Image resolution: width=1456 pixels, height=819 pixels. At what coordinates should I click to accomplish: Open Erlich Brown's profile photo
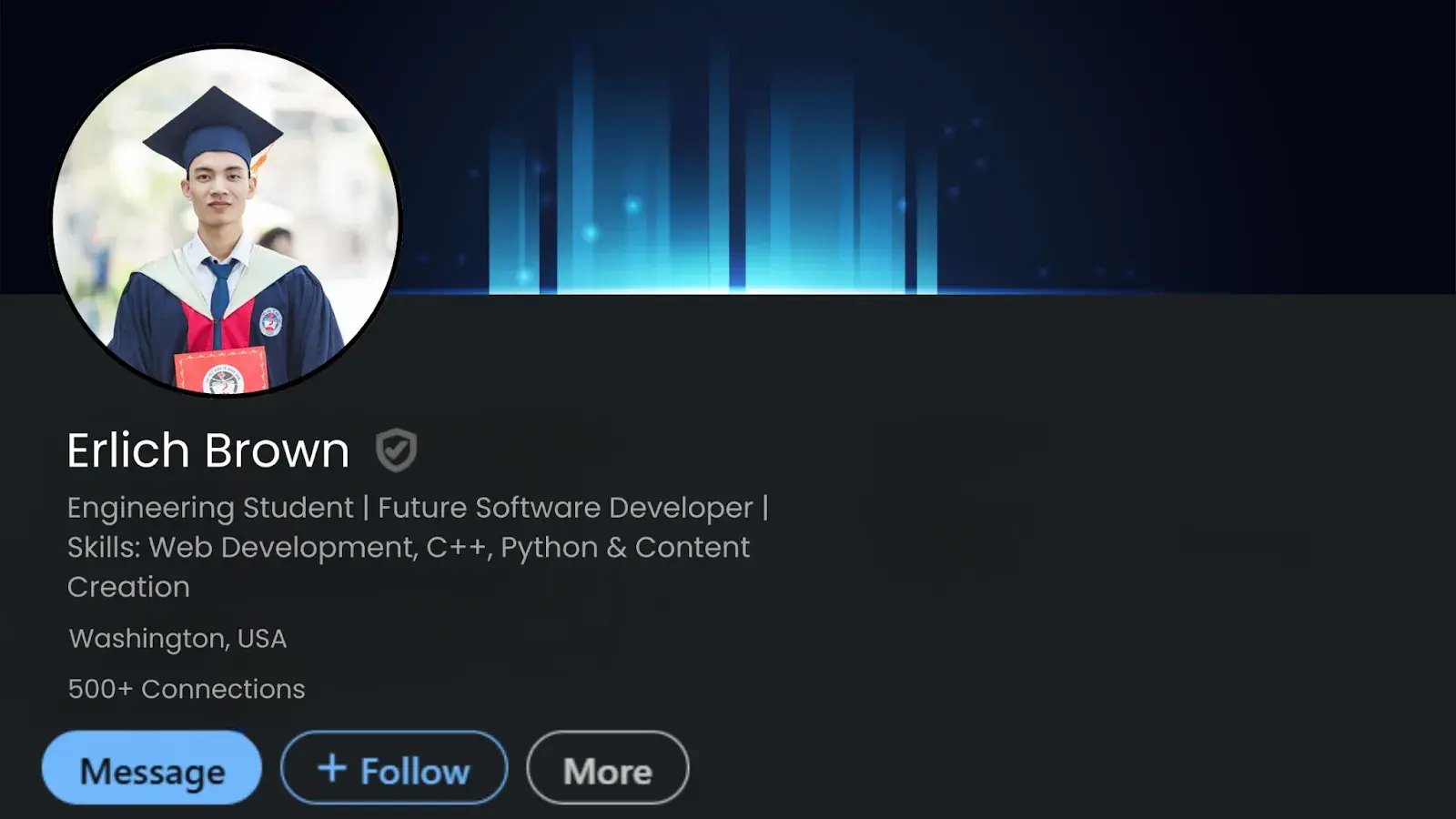coord(225,221)
